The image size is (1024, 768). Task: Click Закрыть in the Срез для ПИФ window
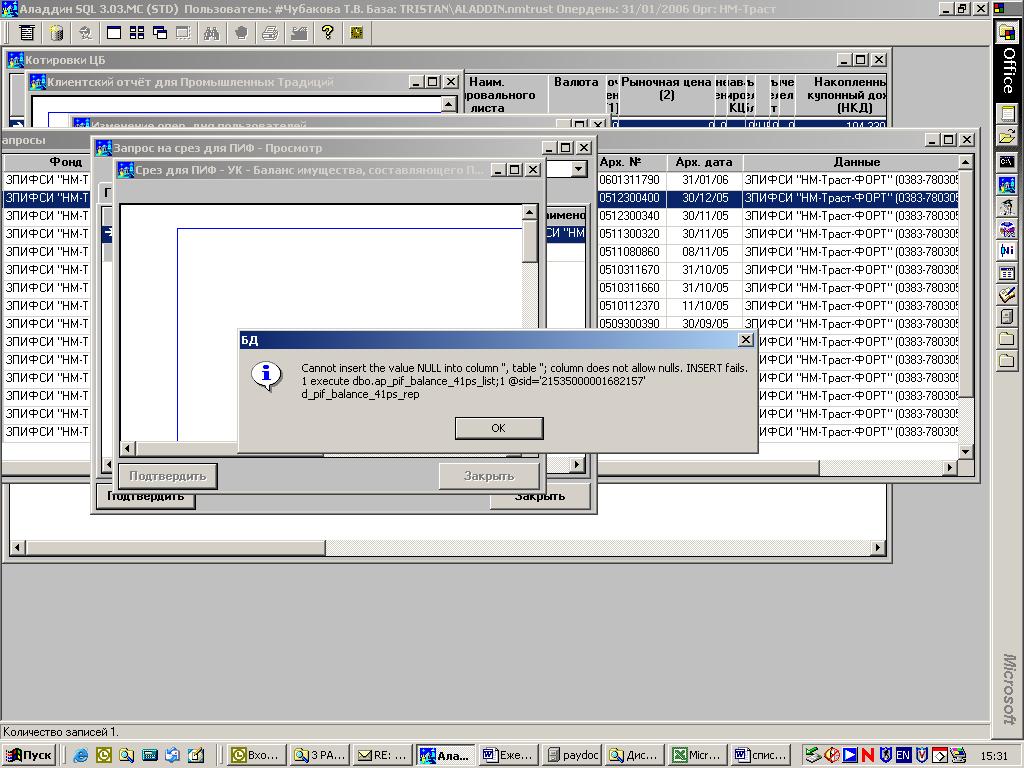(489, 476)
